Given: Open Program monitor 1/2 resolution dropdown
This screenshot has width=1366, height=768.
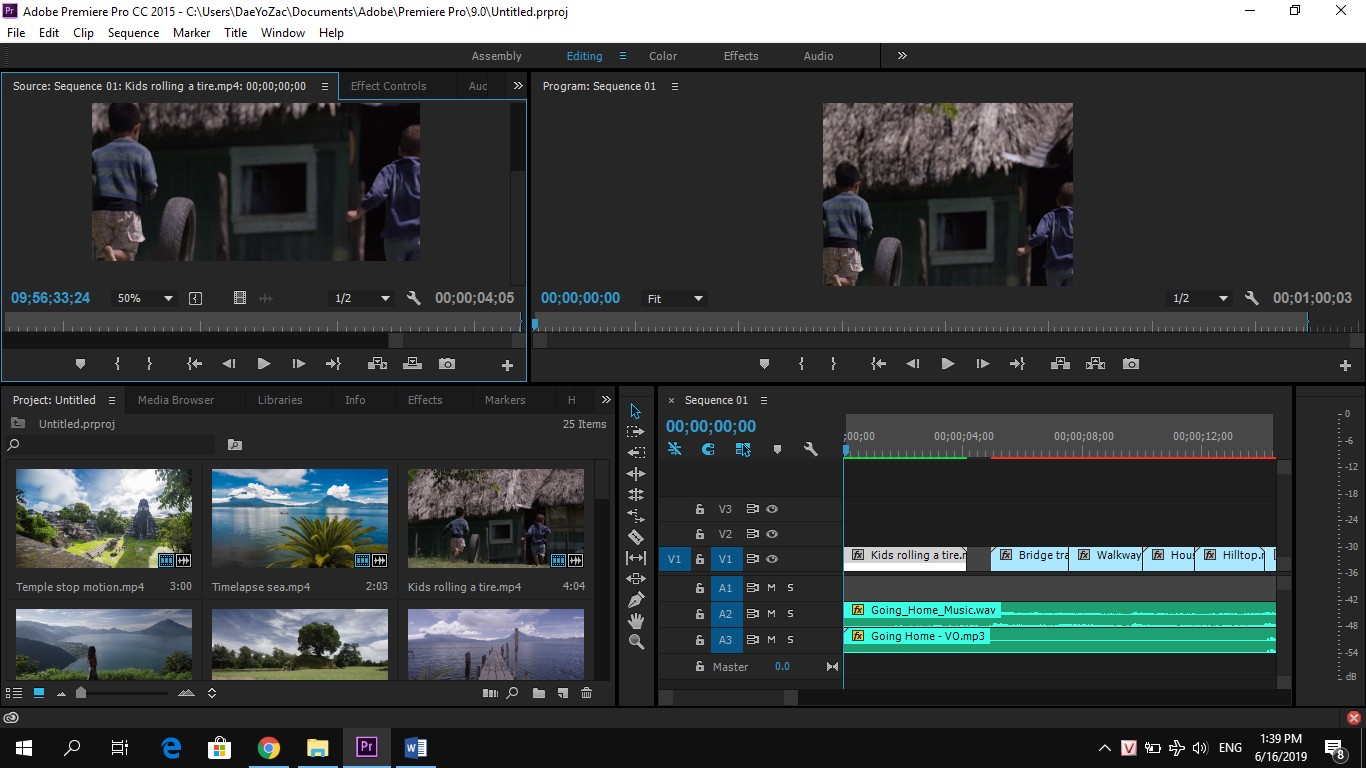Looking at the screenshot, I should 1200,298.
